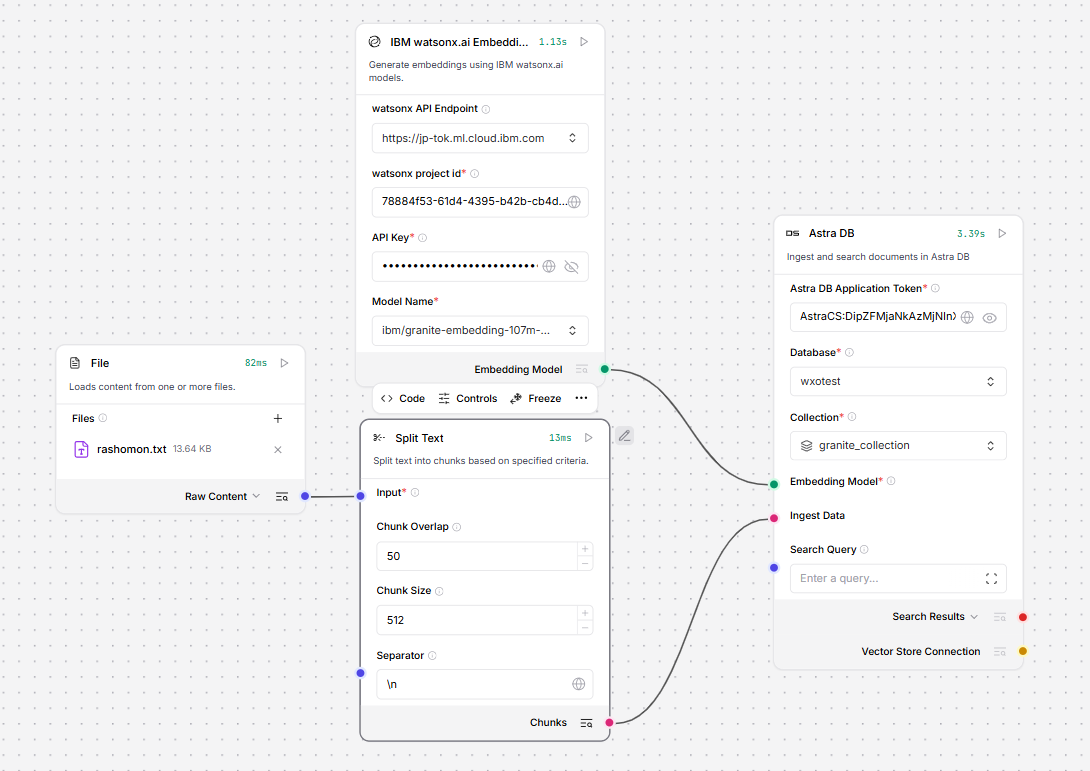Open the Database dropdown showing wxotest

(898, 382)
